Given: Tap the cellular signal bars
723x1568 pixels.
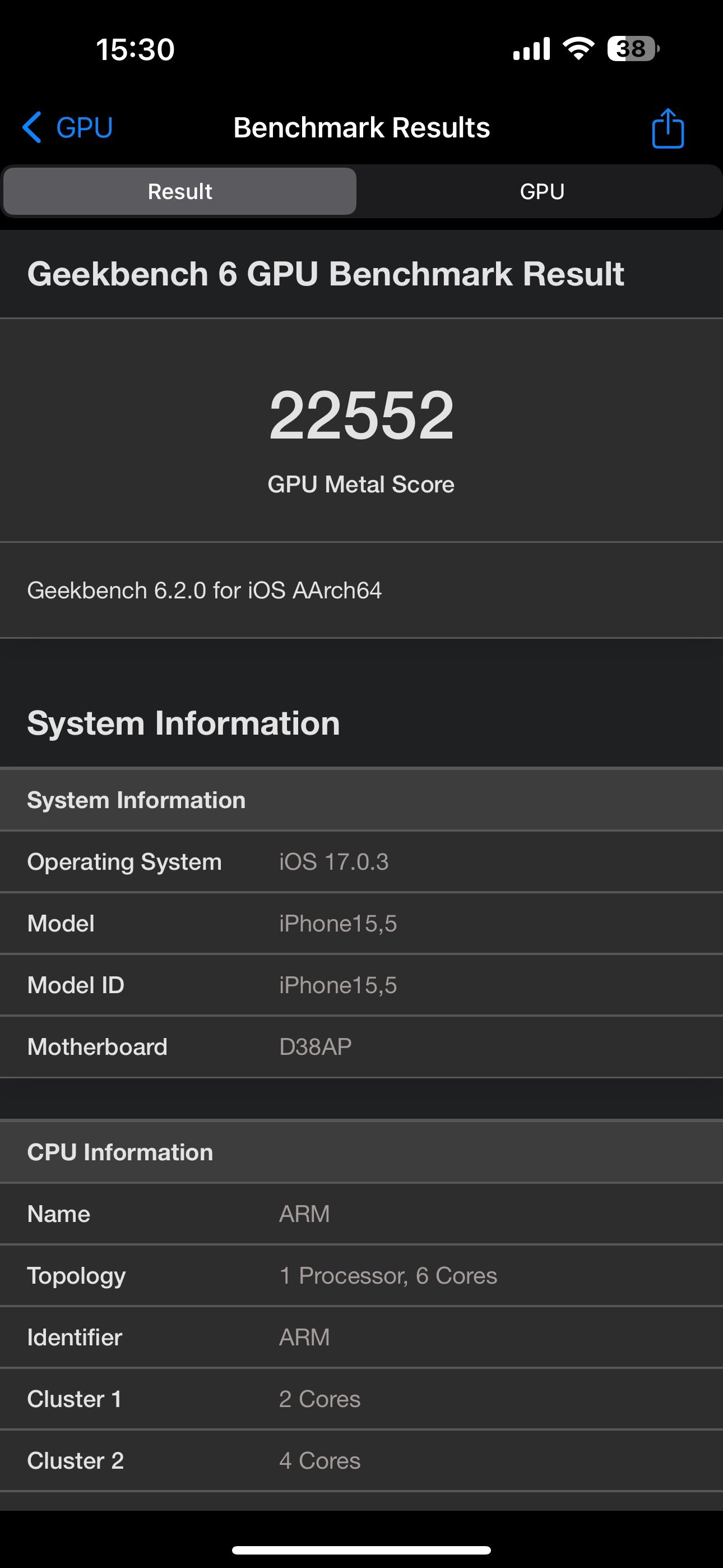Looking at the screenshot, I should [531, 49].
